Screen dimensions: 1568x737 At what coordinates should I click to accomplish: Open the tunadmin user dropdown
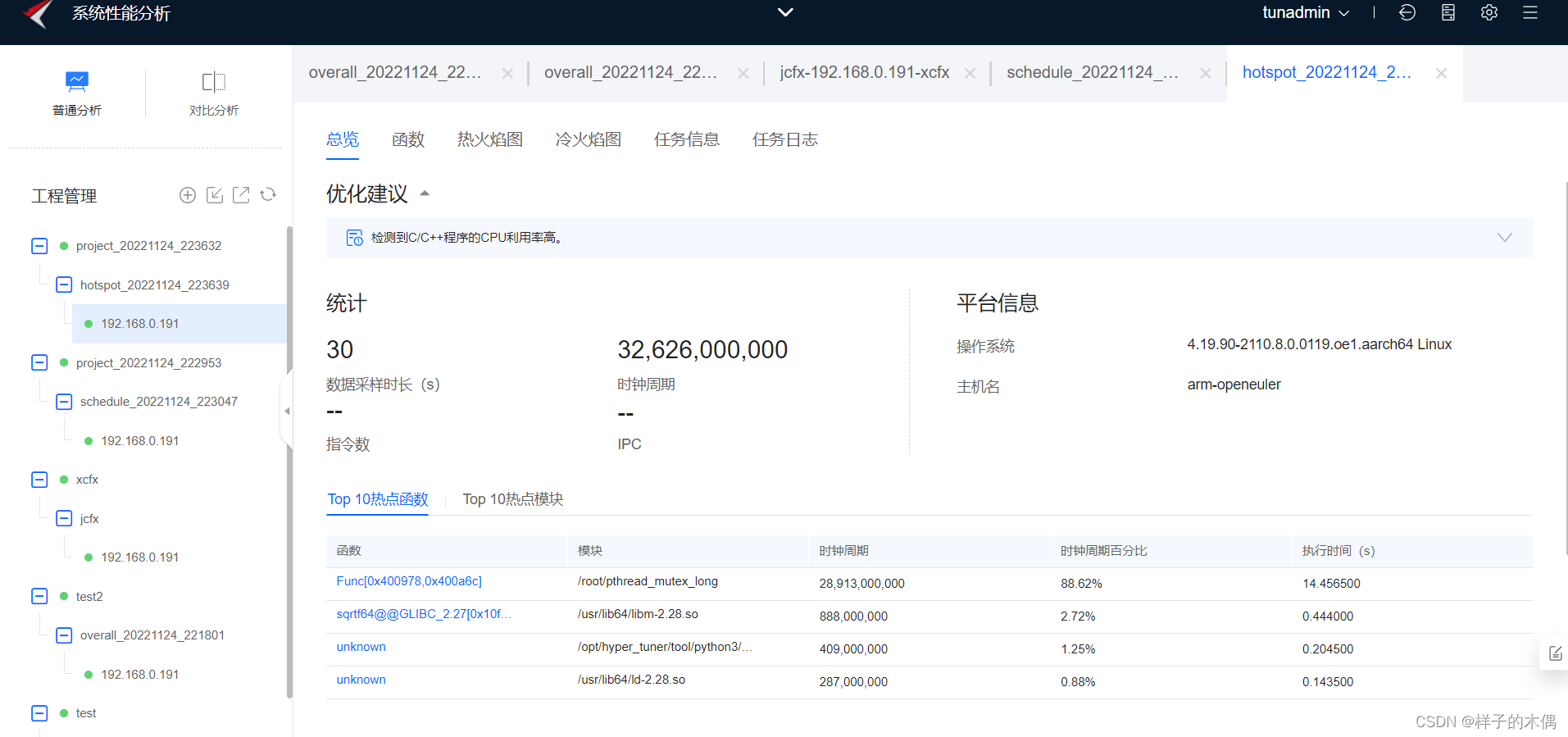tap(1306, 12)
